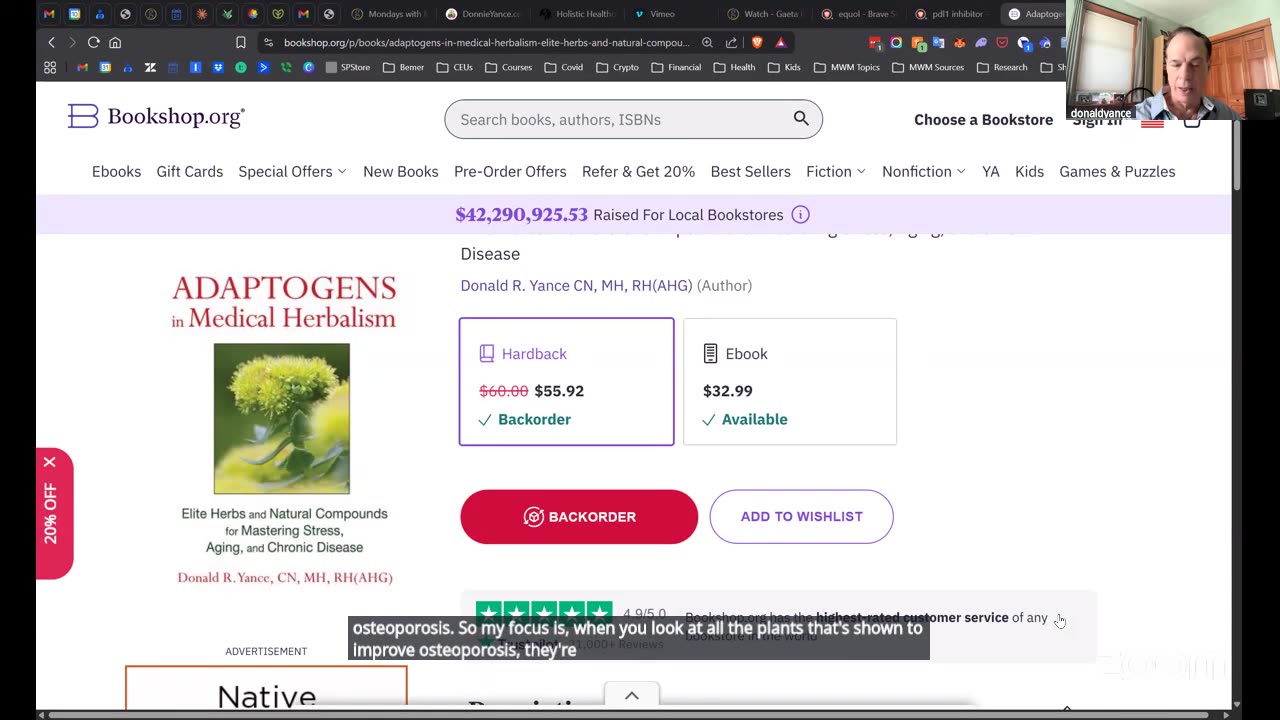1280x720 pixels.
Task: Expand the Nonfiction dropdown menu
Action: click(x=924, y=171)
